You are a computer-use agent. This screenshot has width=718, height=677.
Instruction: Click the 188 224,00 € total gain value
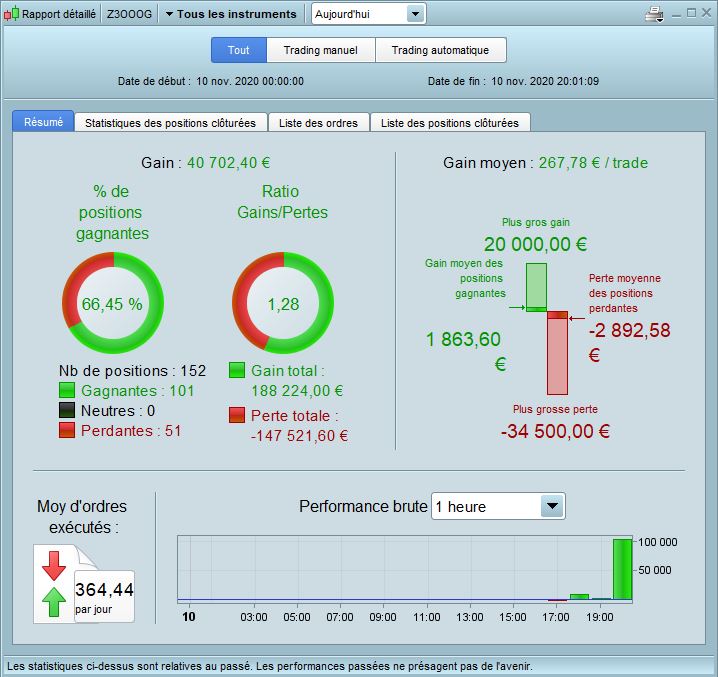click(x=297, y=390)
